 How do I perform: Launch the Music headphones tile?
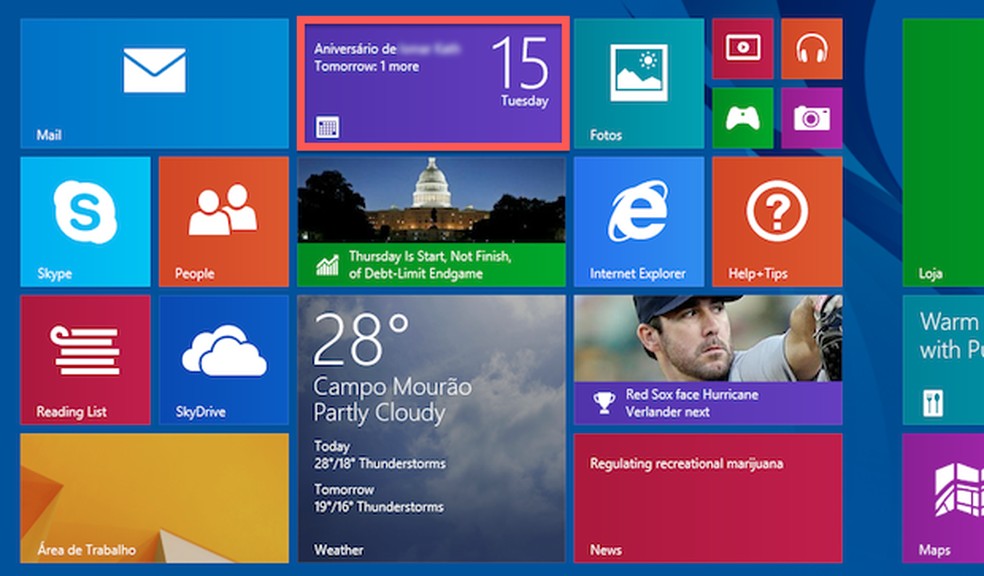(812, 48)
